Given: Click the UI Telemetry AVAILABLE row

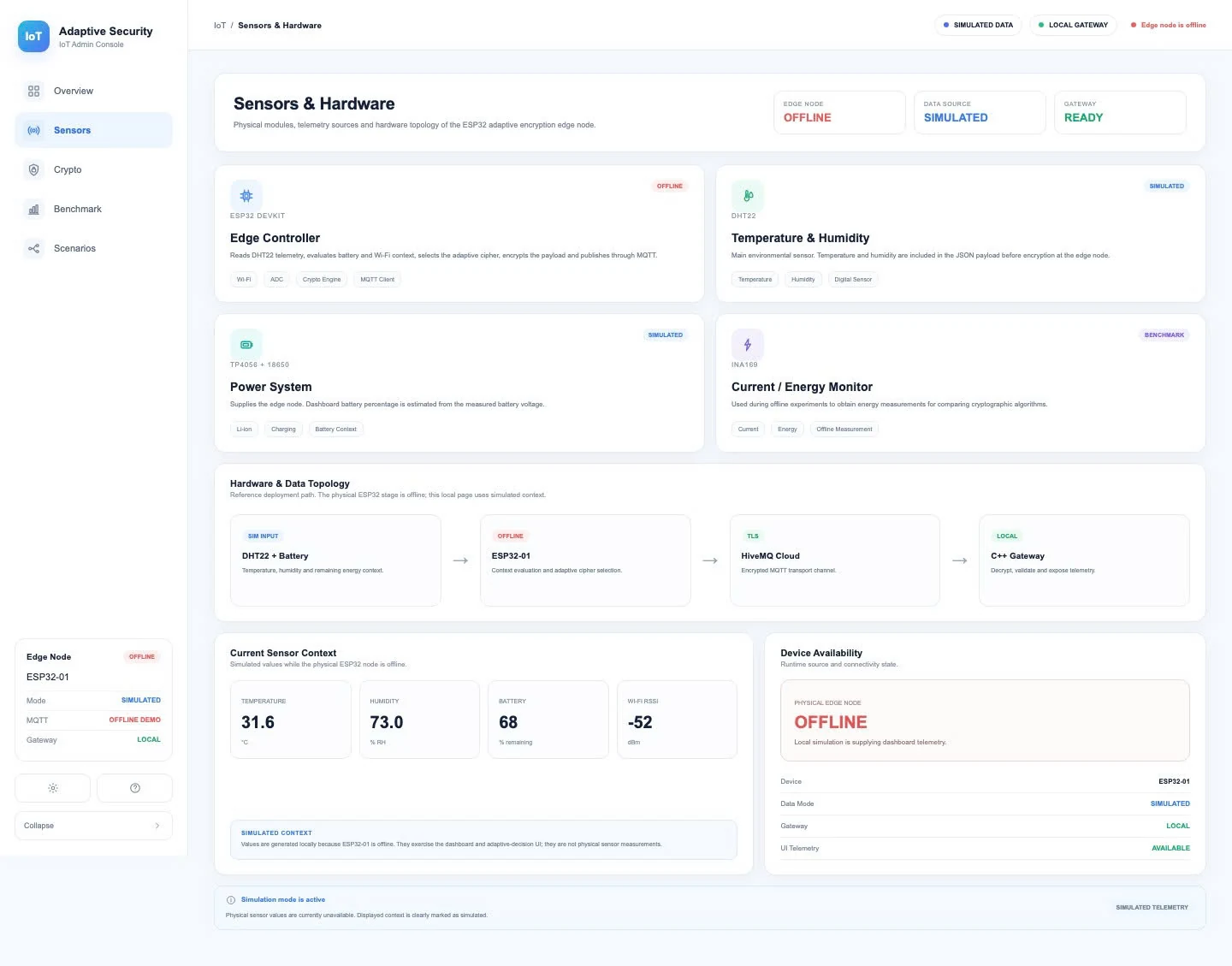Looking at the screenshot, I should (x=985, y=848).
